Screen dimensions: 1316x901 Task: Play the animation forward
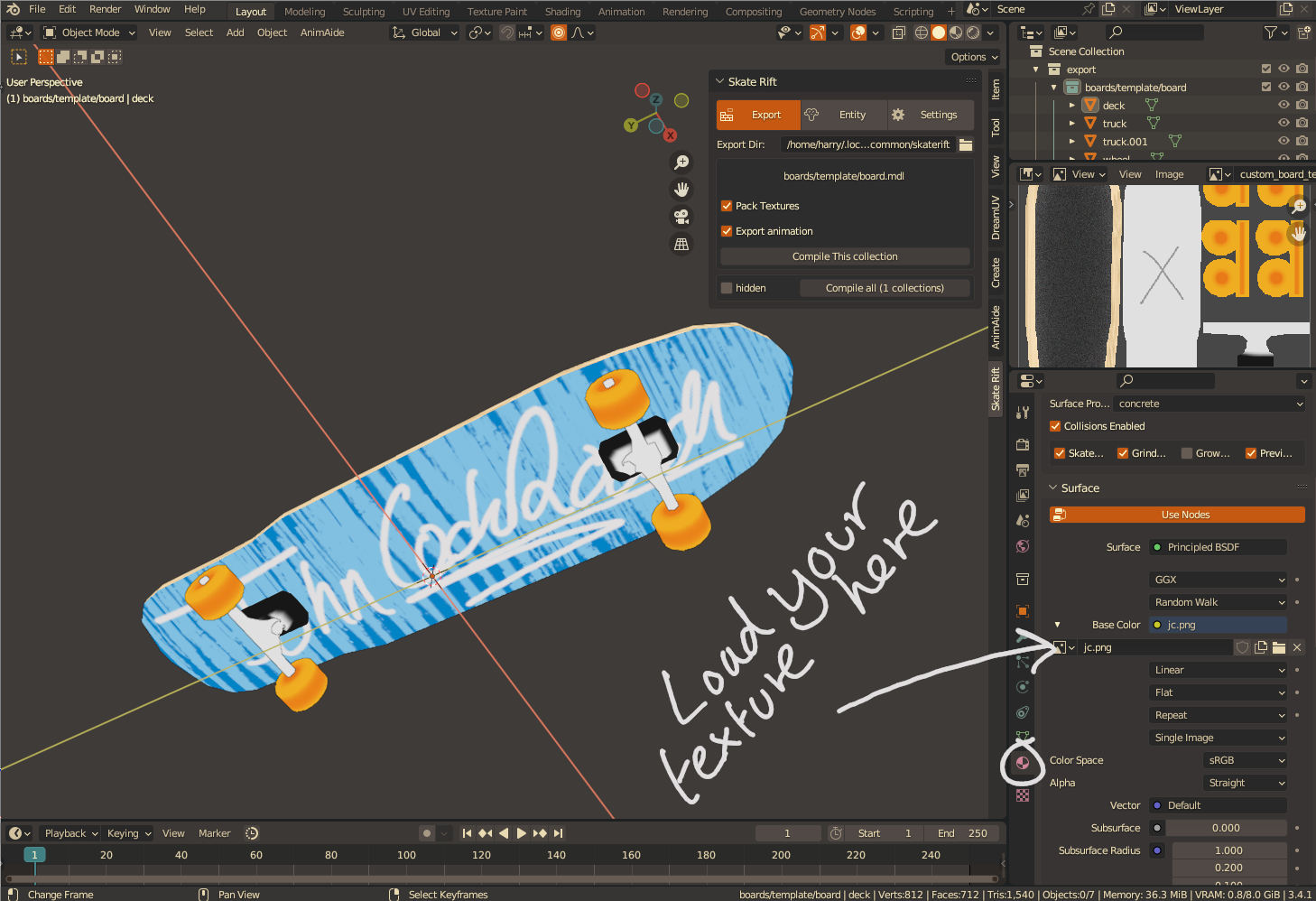[521, 833]
